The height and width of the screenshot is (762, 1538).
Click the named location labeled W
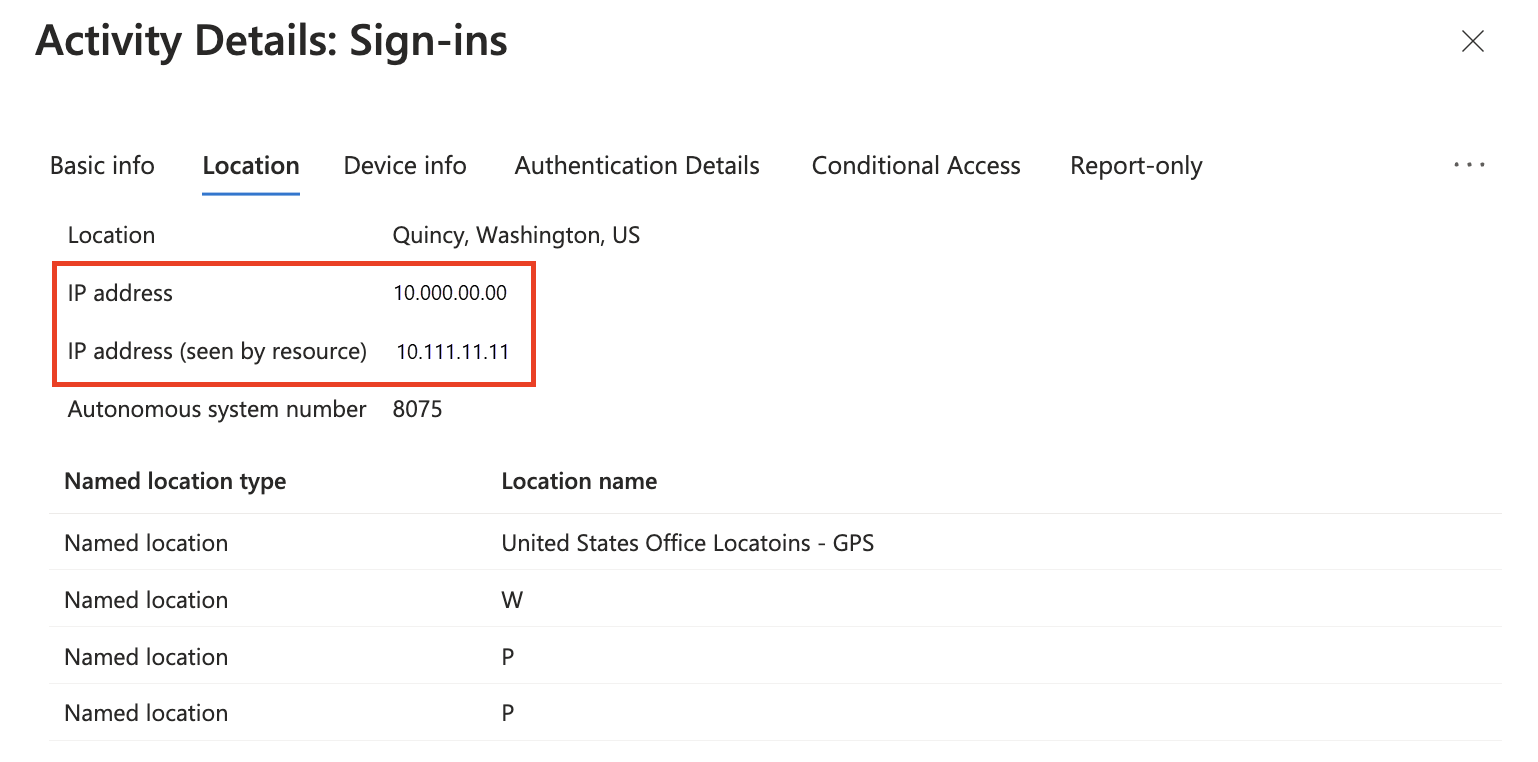point(512,599)
